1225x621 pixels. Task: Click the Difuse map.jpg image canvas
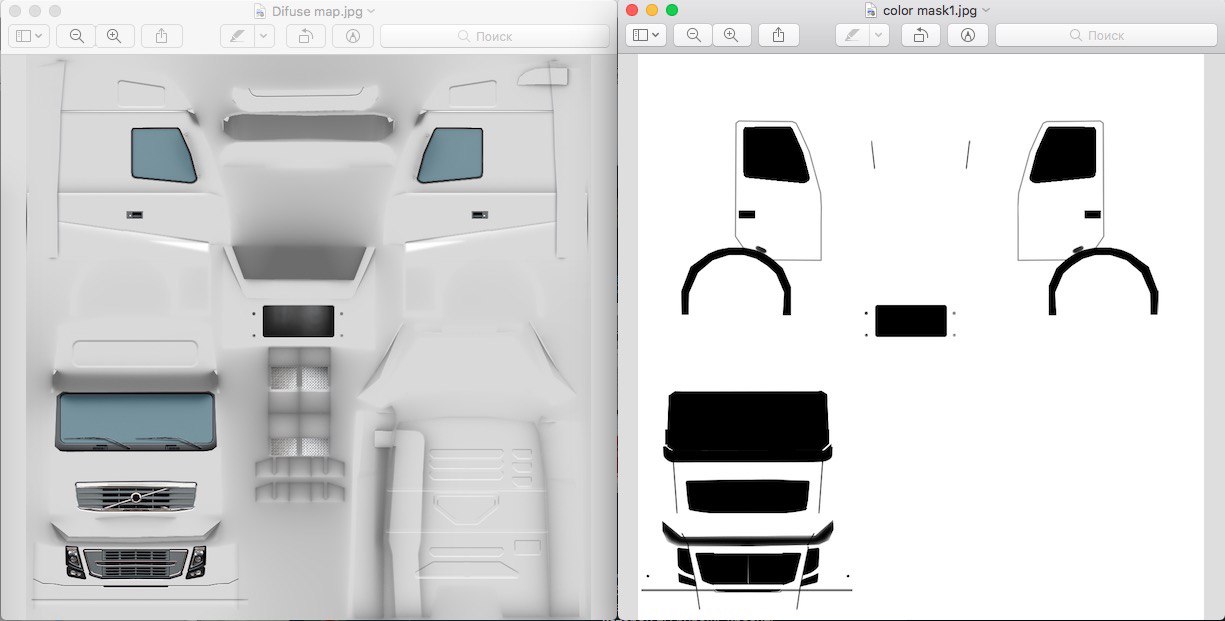point(308,337)
